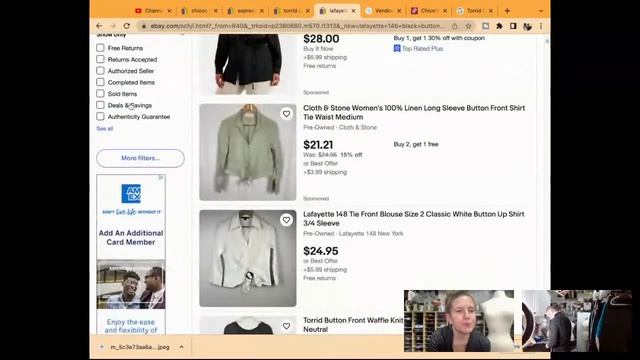Click the lock icon in the address bar
Screen dimensions: 640x360
(x=144, y=26)
